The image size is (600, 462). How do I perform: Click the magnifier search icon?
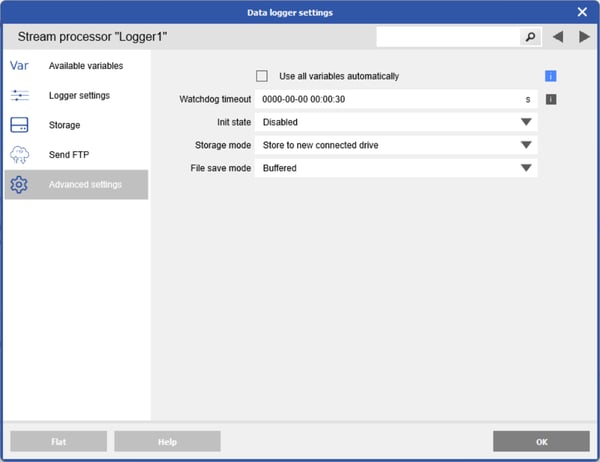[x=530, y=37]
